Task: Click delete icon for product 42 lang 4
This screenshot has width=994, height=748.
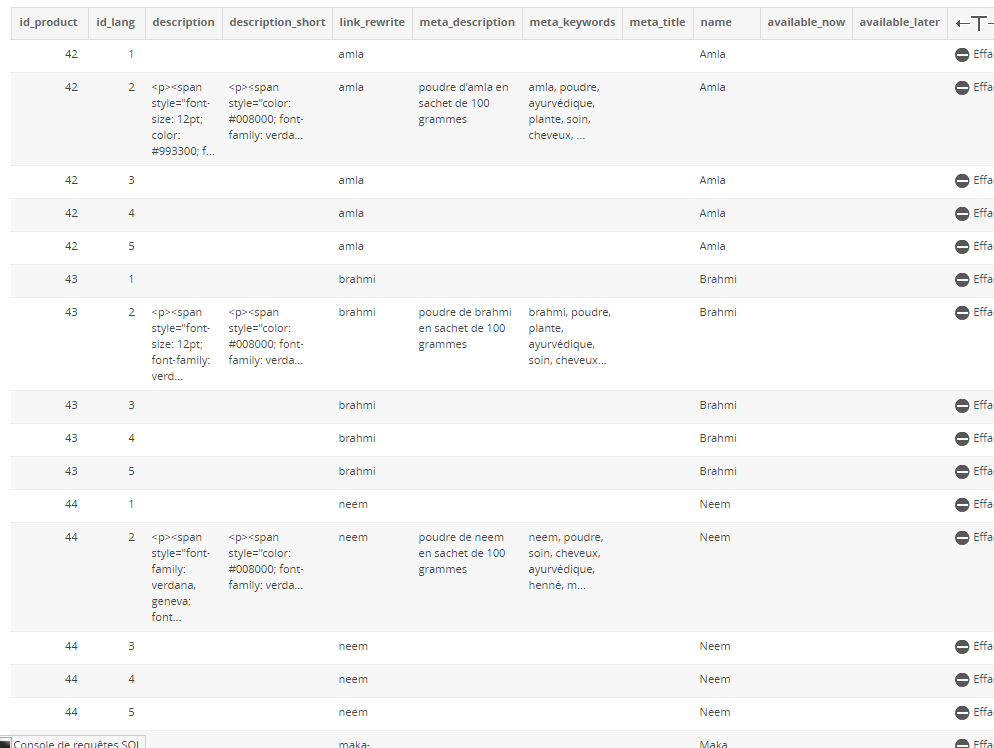Action: point(962,214)
